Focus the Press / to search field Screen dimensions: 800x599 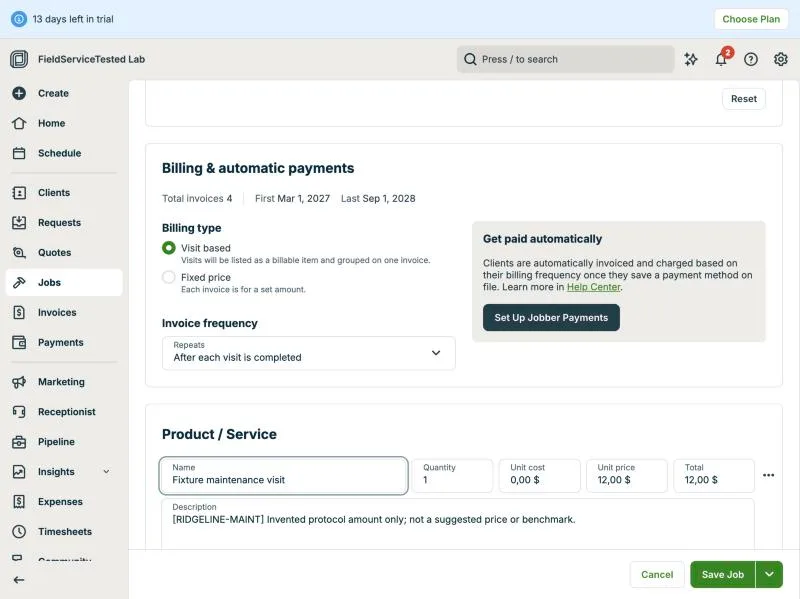(565, 59)
